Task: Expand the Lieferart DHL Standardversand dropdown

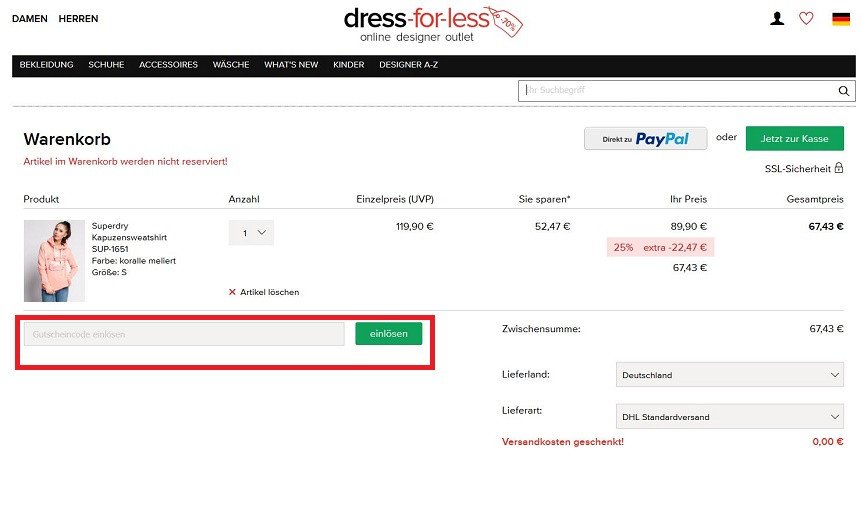Action: click(x=730, y=416)
